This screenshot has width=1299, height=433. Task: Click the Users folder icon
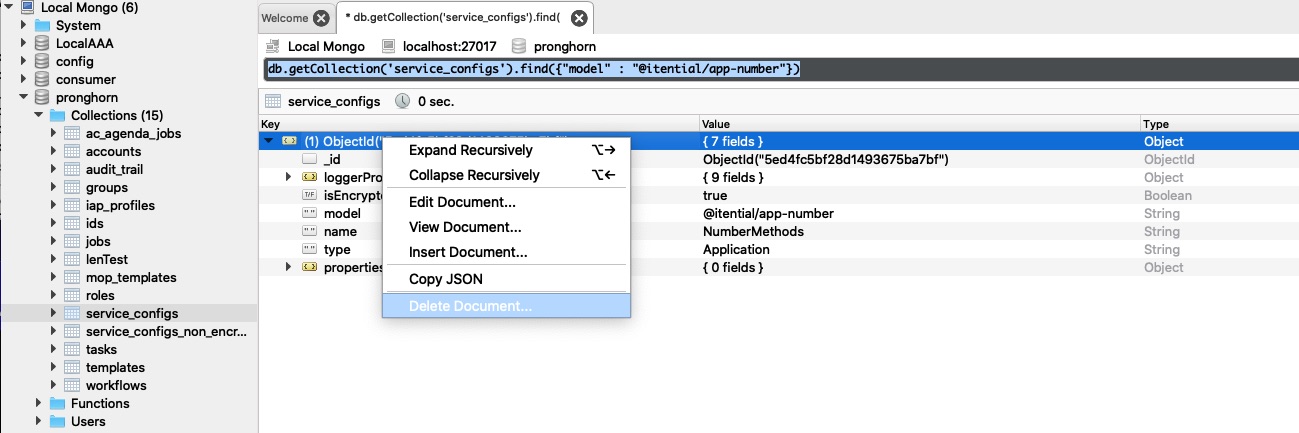[57, 421]
